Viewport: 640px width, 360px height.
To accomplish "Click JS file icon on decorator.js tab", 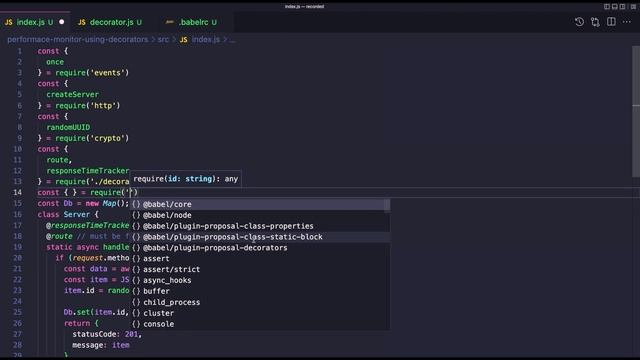I will point(82,22).
